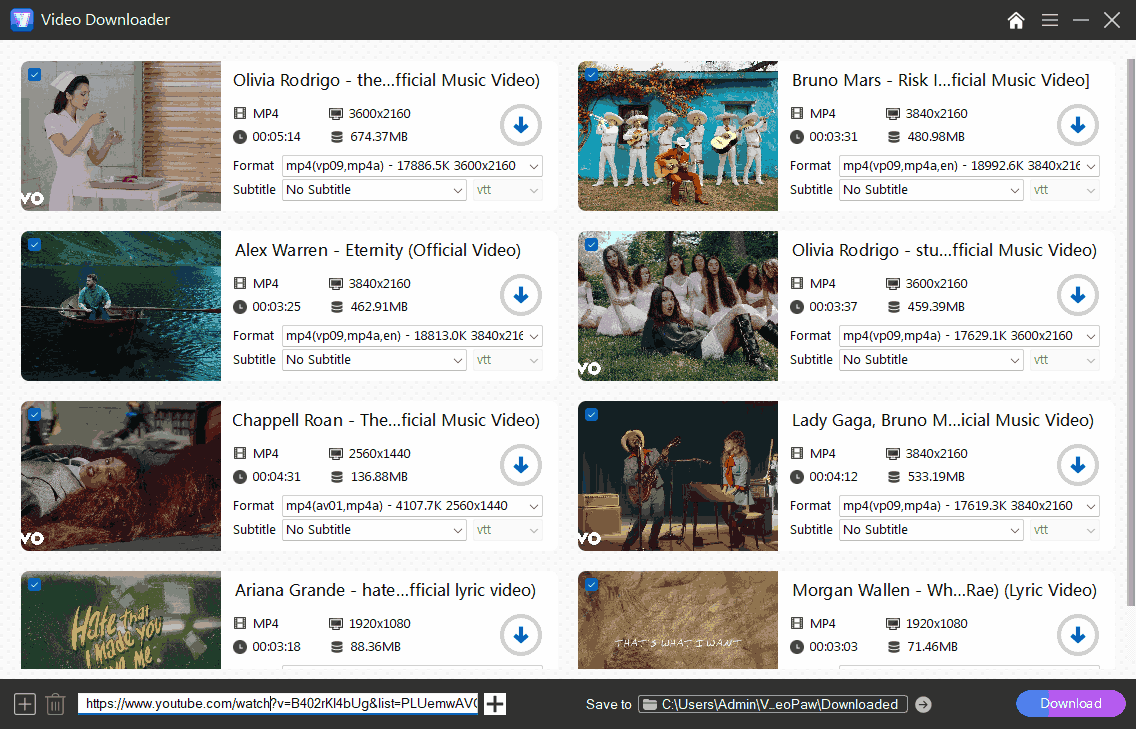The height and width of the screenshot is (729, 1136).
Task: Download Olivia Rodrigo 674.37MB video with arrow icon
Action: (x=521, y=125)
